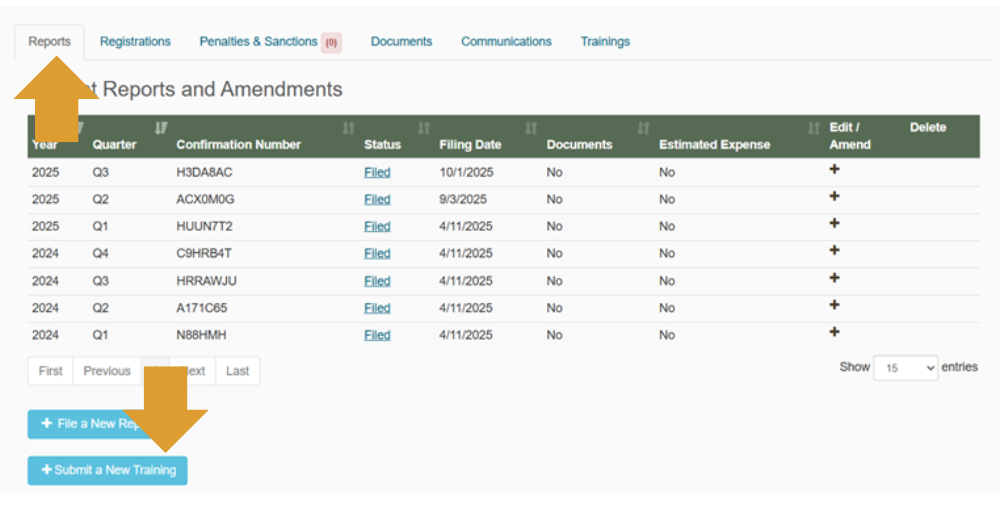This screenshot has height=522, width=1000.
Task: Click filing date 9/3/2025
Action: [x=463, y=199]
